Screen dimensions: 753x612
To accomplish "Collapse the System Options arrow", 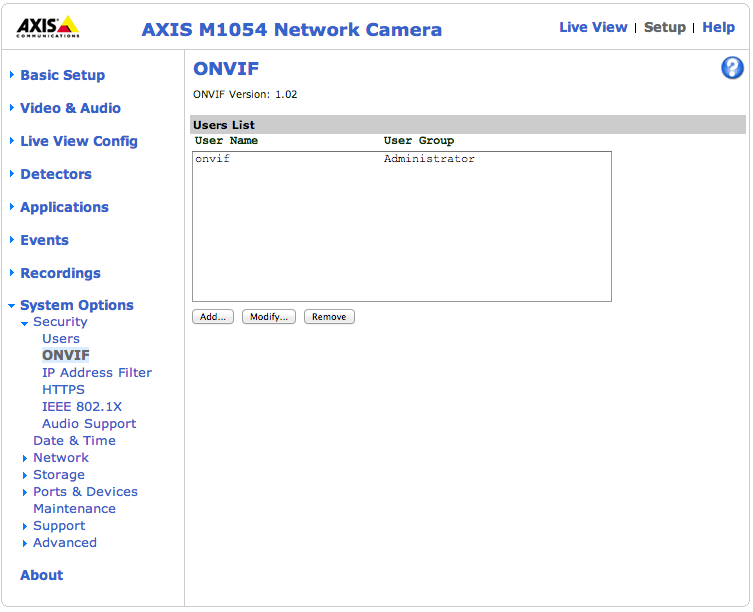I will 12,306.
